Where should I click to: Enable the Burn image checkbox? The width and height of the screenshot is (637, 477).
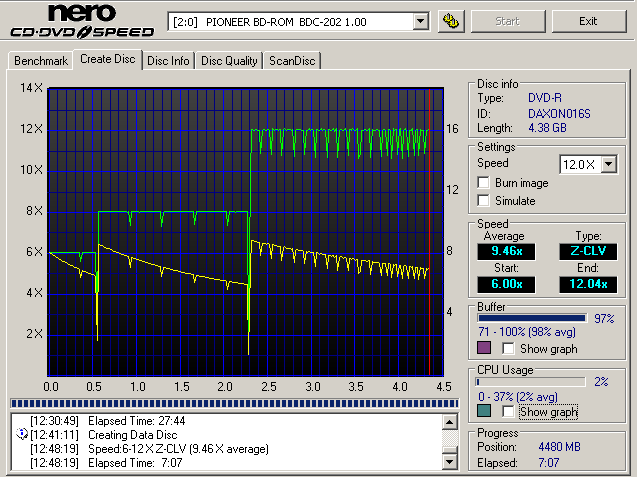(x=485, y=183)
